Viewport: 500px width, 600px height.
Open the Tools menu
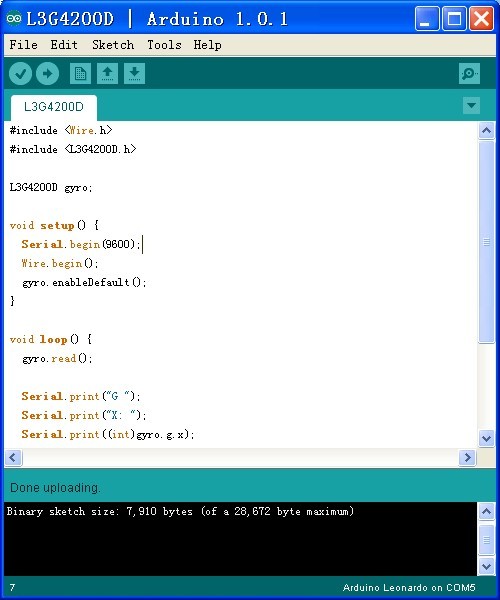(164, 45)
